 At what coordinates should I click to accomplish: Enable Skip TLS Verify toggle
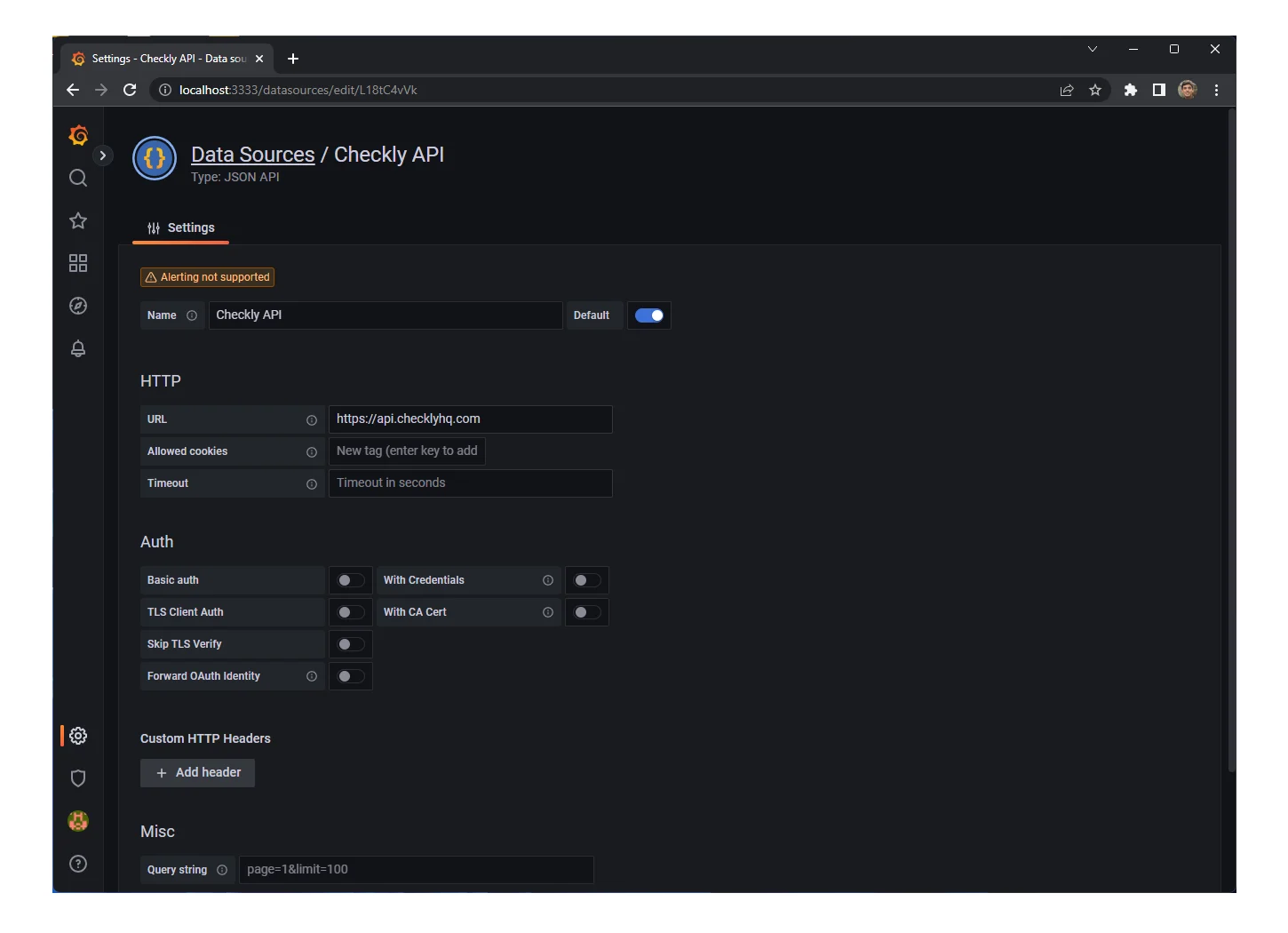pos(351,644)
